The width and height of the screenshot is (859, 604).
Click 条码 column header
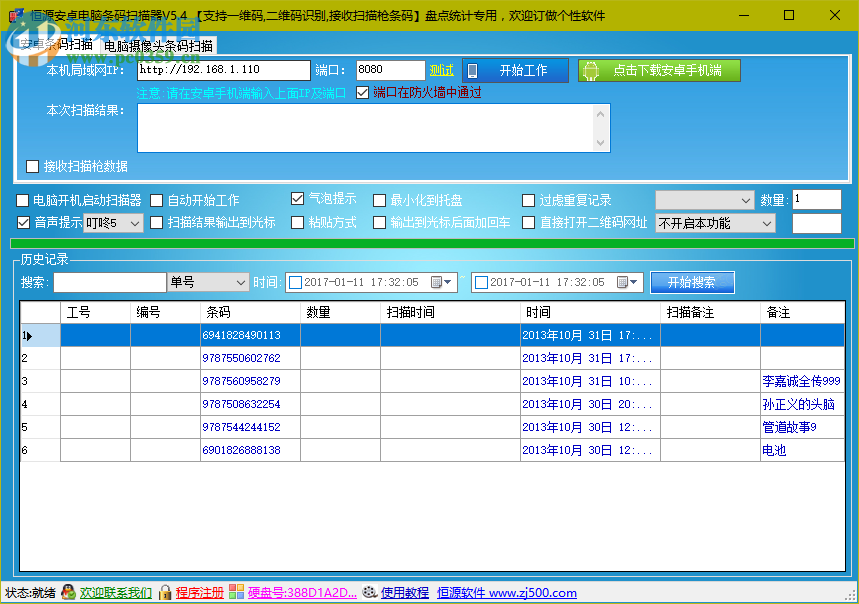(250, 312)
